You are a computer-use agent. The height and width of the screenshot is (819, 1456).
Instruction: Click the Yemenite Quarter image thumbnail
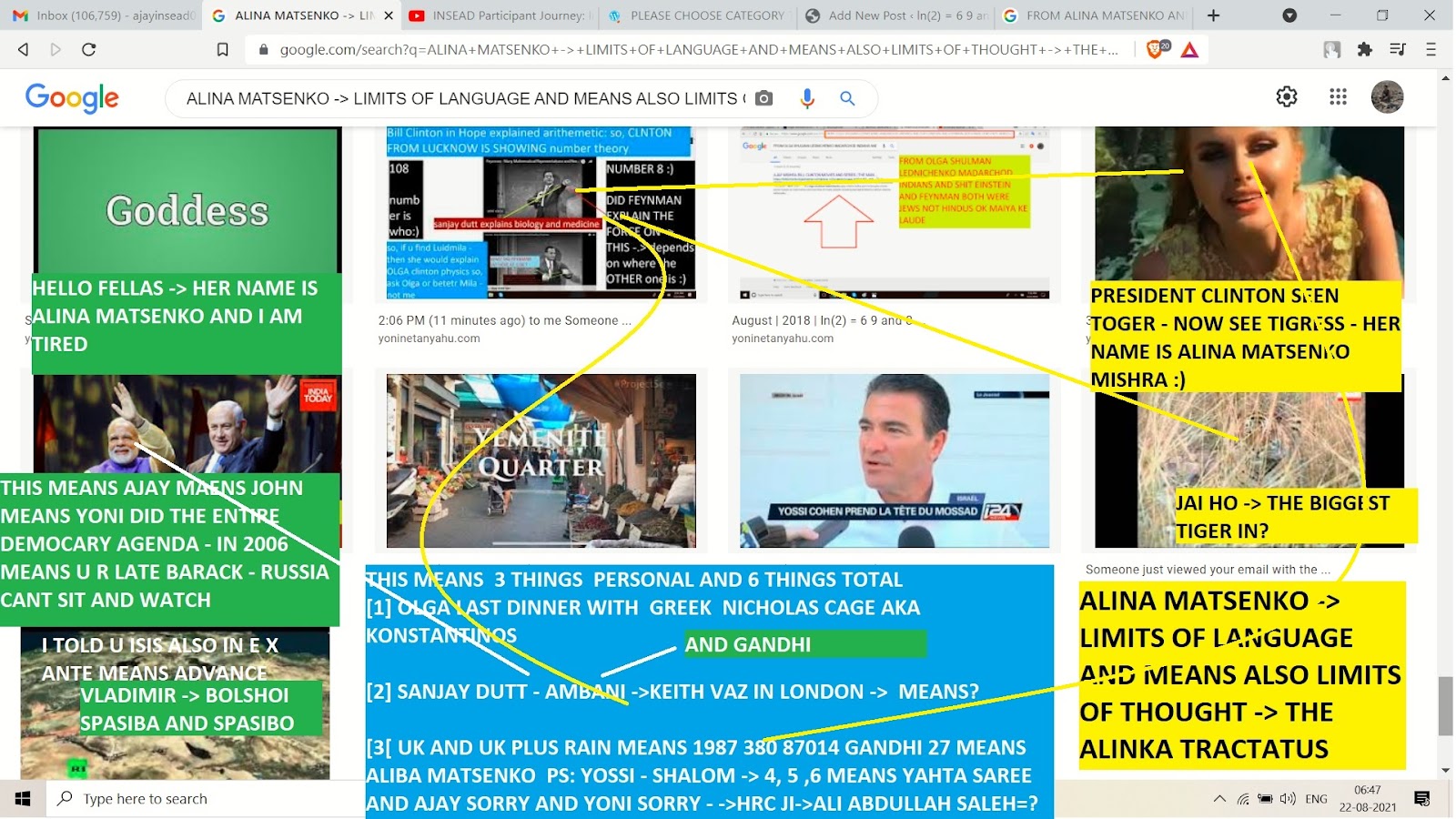pyautogui.click(x=541, y=460)
